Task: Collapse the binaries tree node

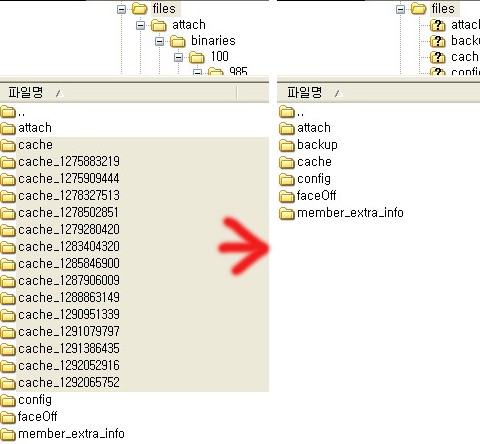Action: (x=160, y=41)
